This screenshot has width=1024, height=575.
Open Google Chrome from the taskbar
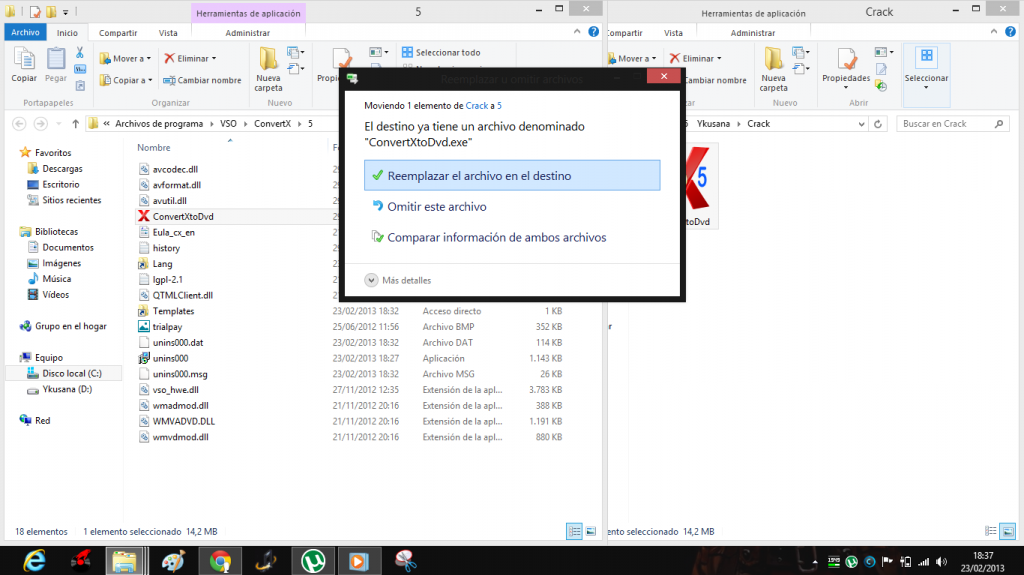(220, 561)
